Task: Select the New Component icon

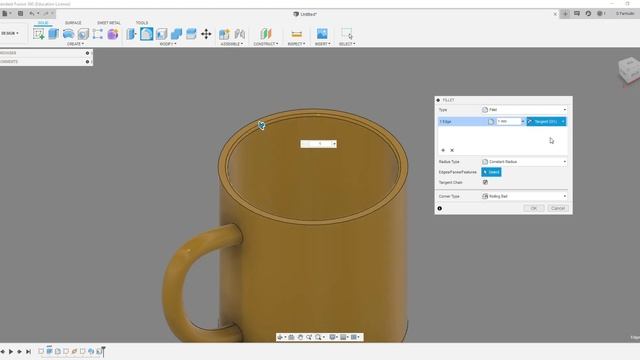Action: tap(224, 34)
